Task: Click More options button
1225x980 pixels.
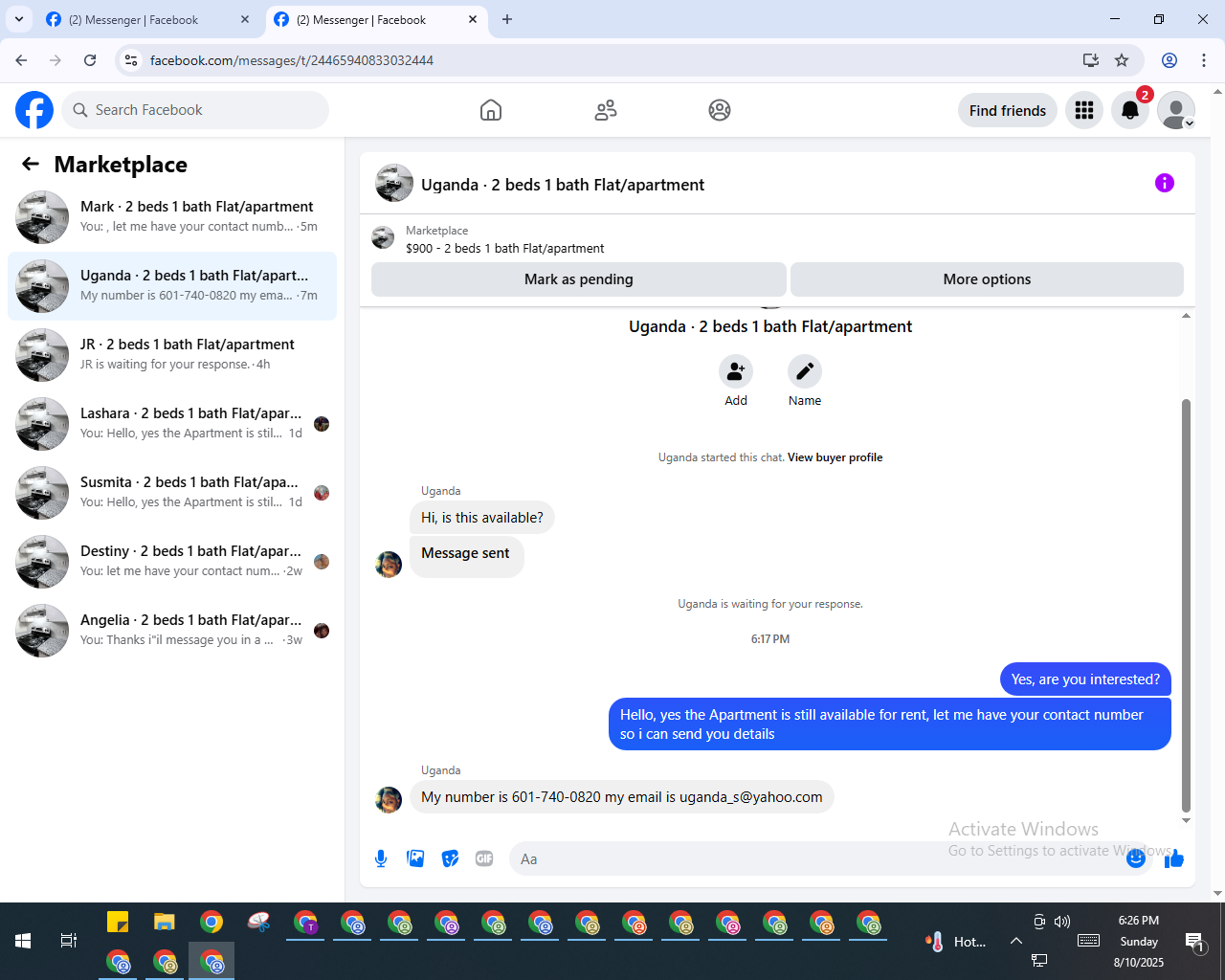Action: [x=987, y=279]
